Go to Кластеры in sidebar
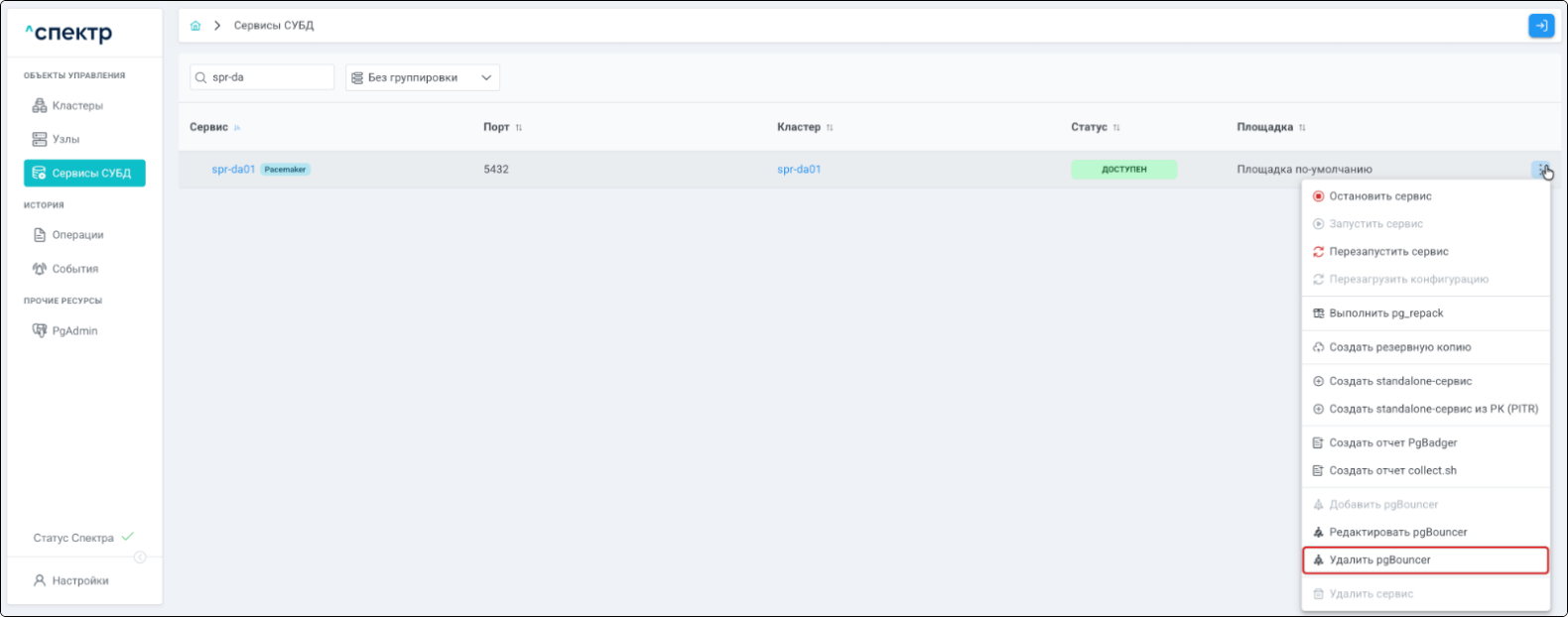 [76, 106]
